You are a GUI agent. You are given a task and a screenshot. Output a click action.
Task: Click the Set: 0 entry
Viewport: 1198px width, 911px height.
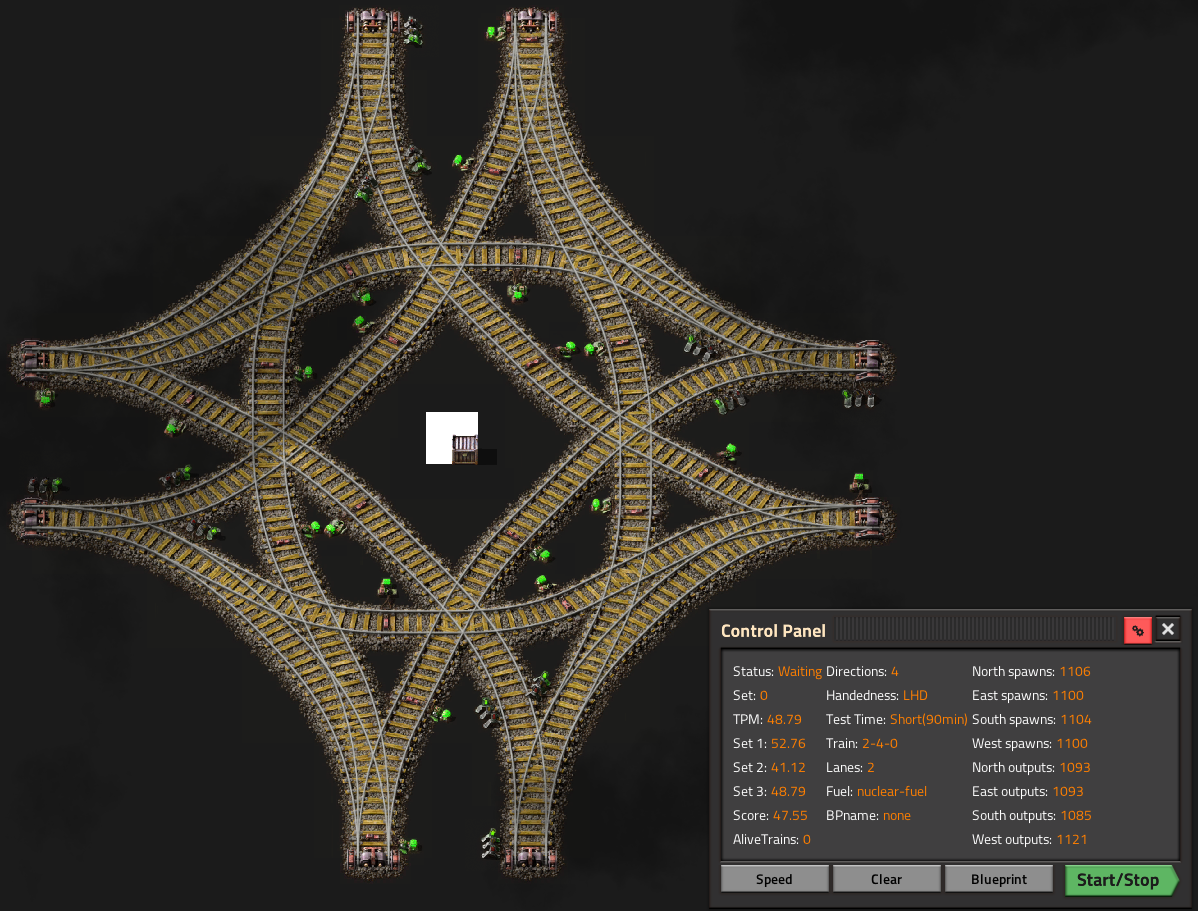pyautogui.click(x=750, y=695)
